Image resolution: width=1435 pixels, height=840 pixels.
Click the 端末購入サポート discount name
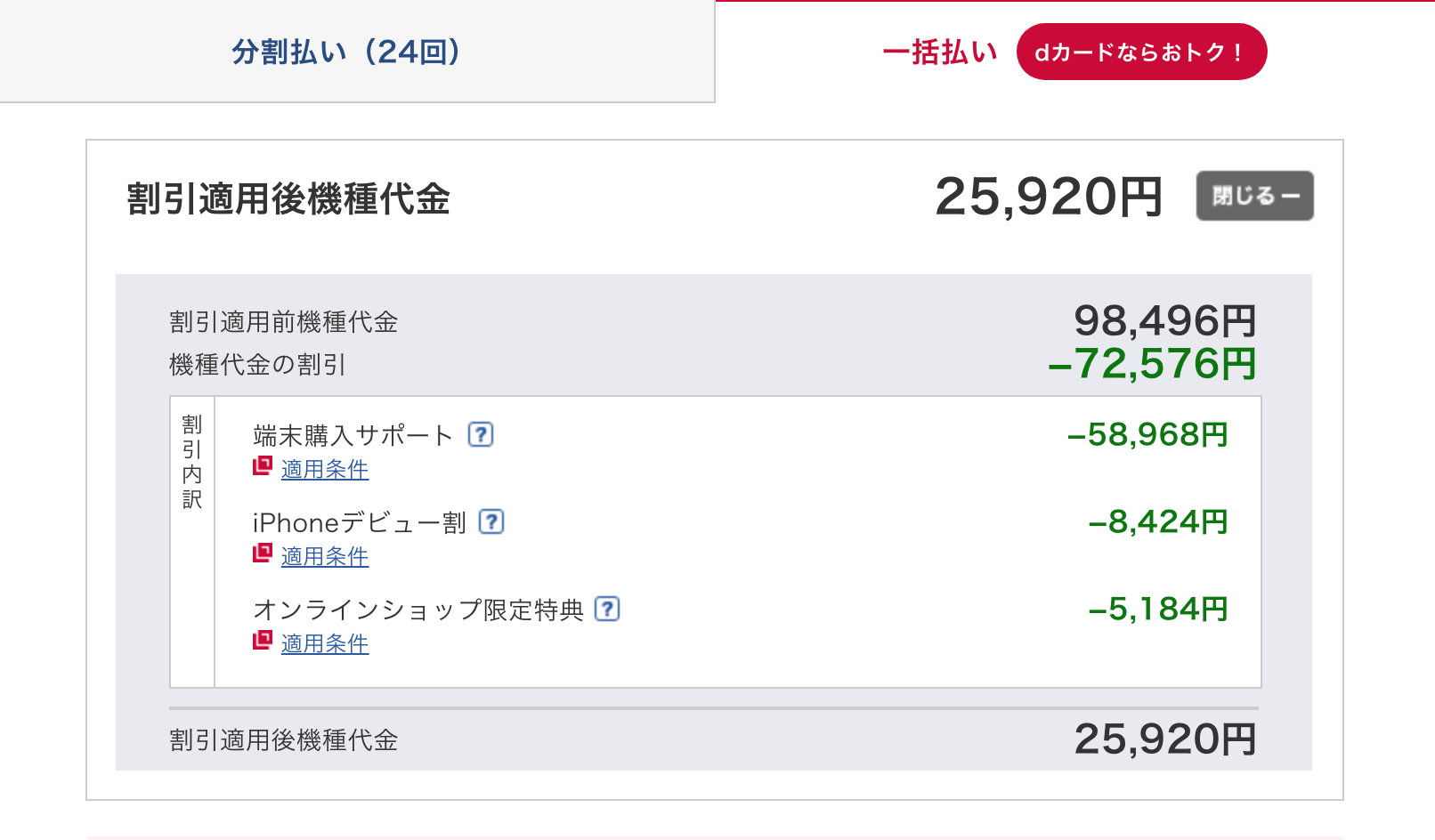[x=353, y=435]
